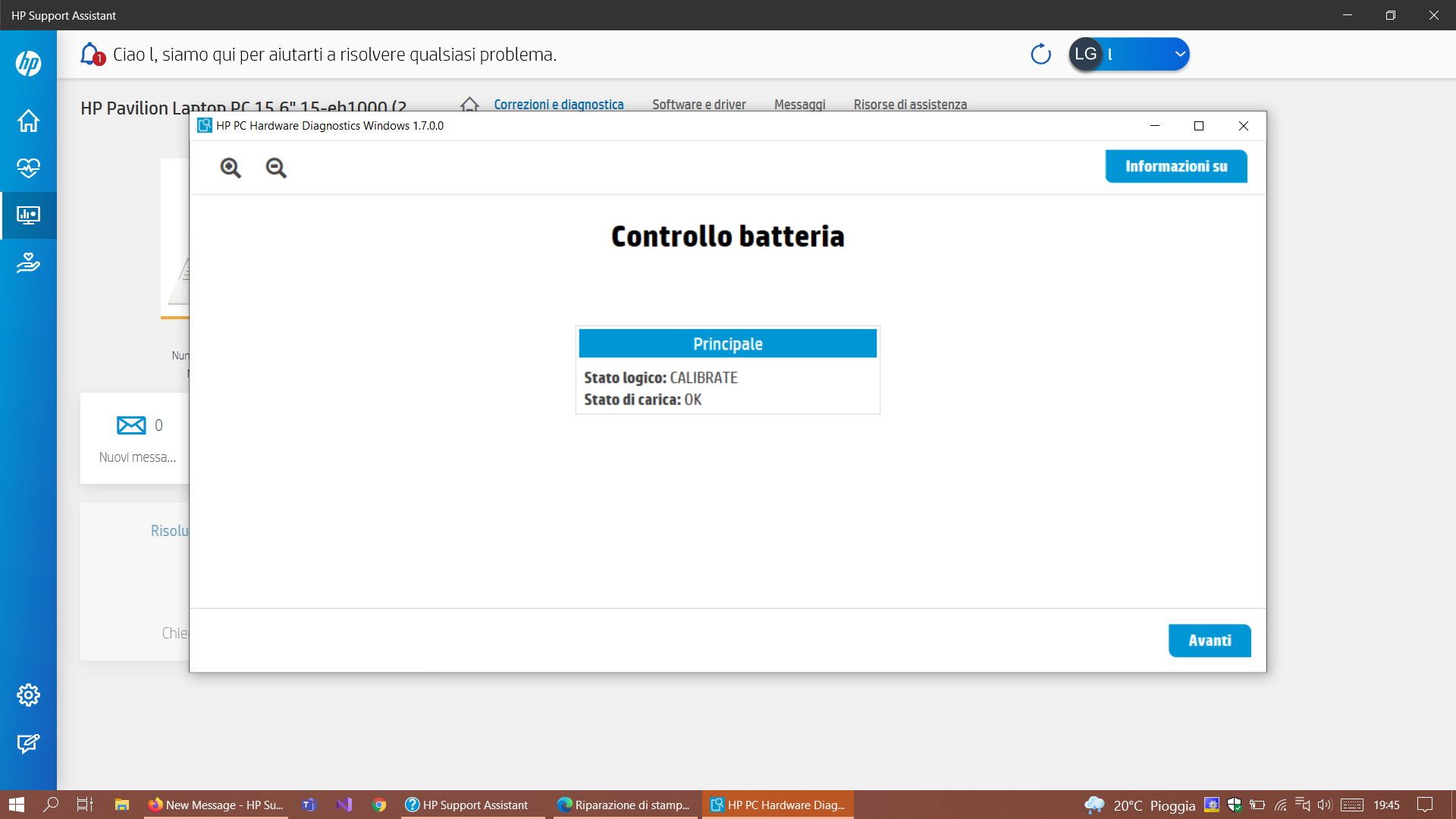Open the Windows Start menu
1456x819 pixels.
(17, 805)
